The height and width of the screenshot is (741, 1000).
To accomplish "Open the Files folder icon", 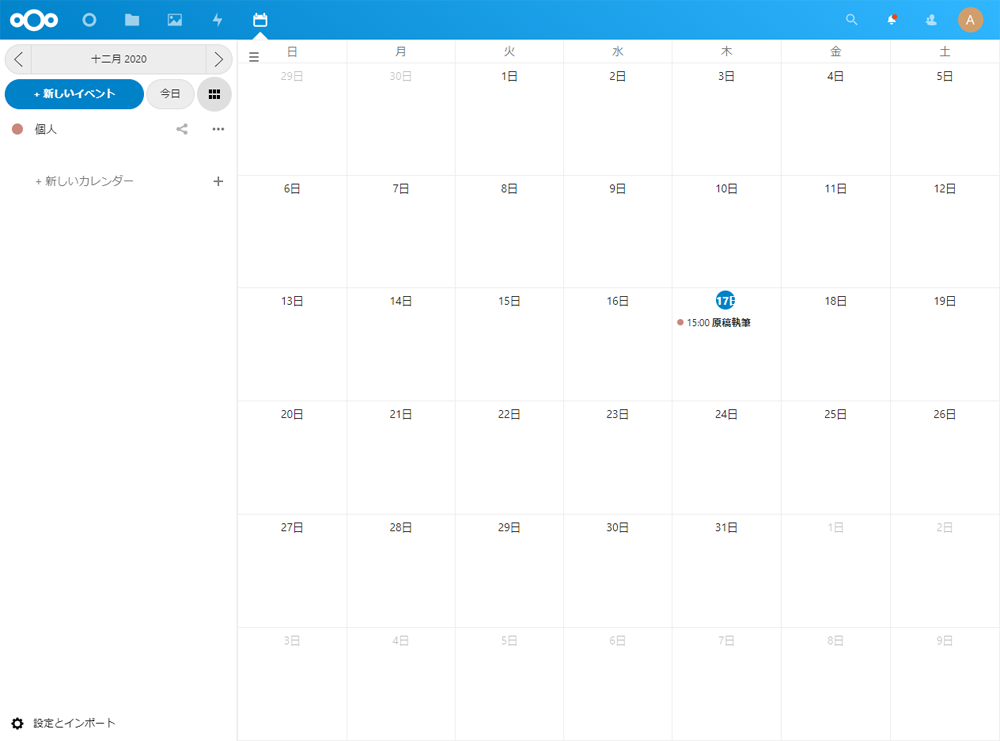I will click(132, 20).
